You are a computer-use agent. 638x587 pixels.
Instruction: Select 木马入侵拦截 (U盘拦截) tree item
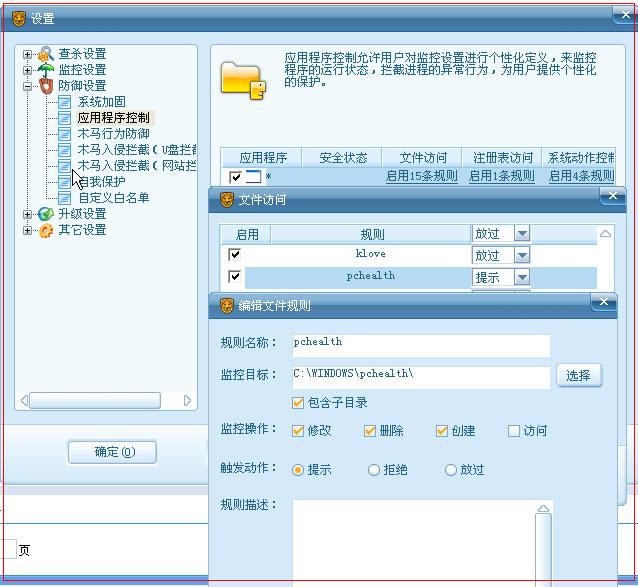point(137,150)
